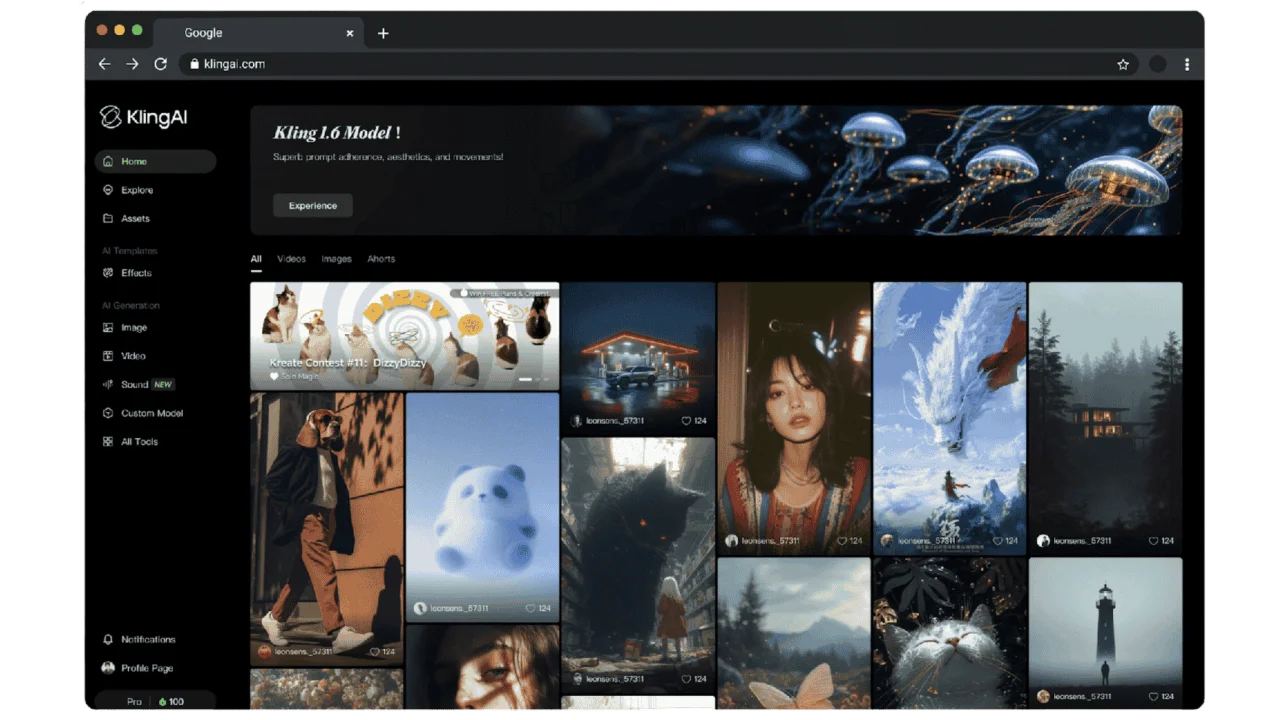Screen dimensions: 1280x720
Task: Click the Experience button on banner
Action: [x=313, y=206]
